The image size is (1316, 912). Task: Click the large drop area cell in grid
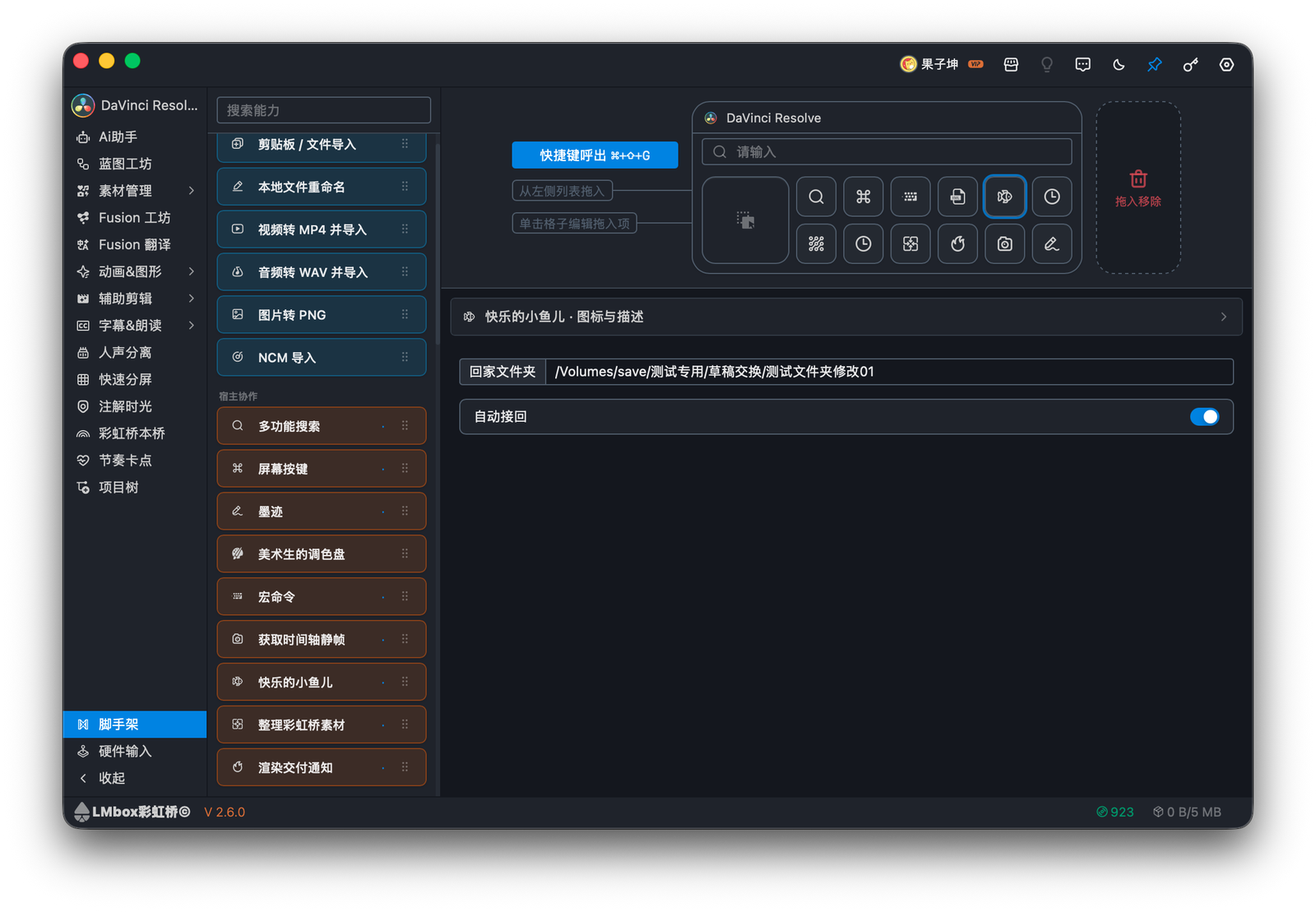point(745,220)
